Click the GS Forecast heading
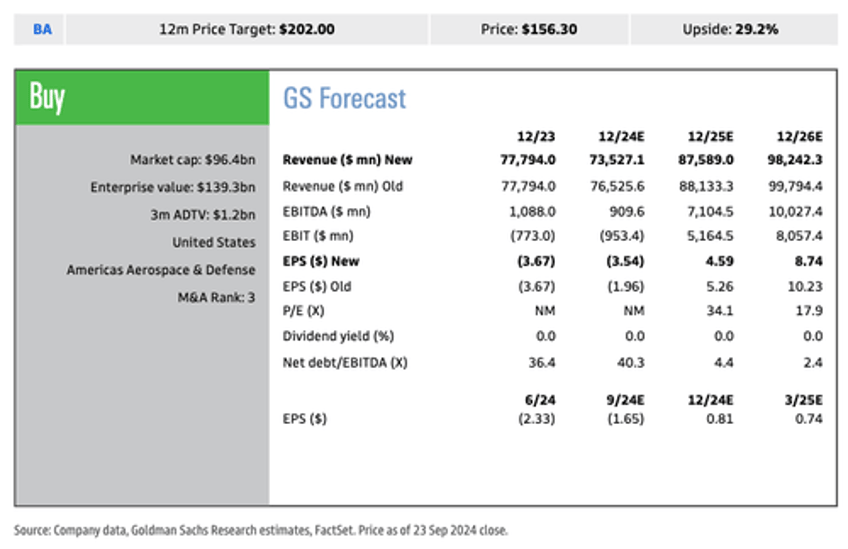Viewport: 848px width, 549px height. (x=344, y=98)
